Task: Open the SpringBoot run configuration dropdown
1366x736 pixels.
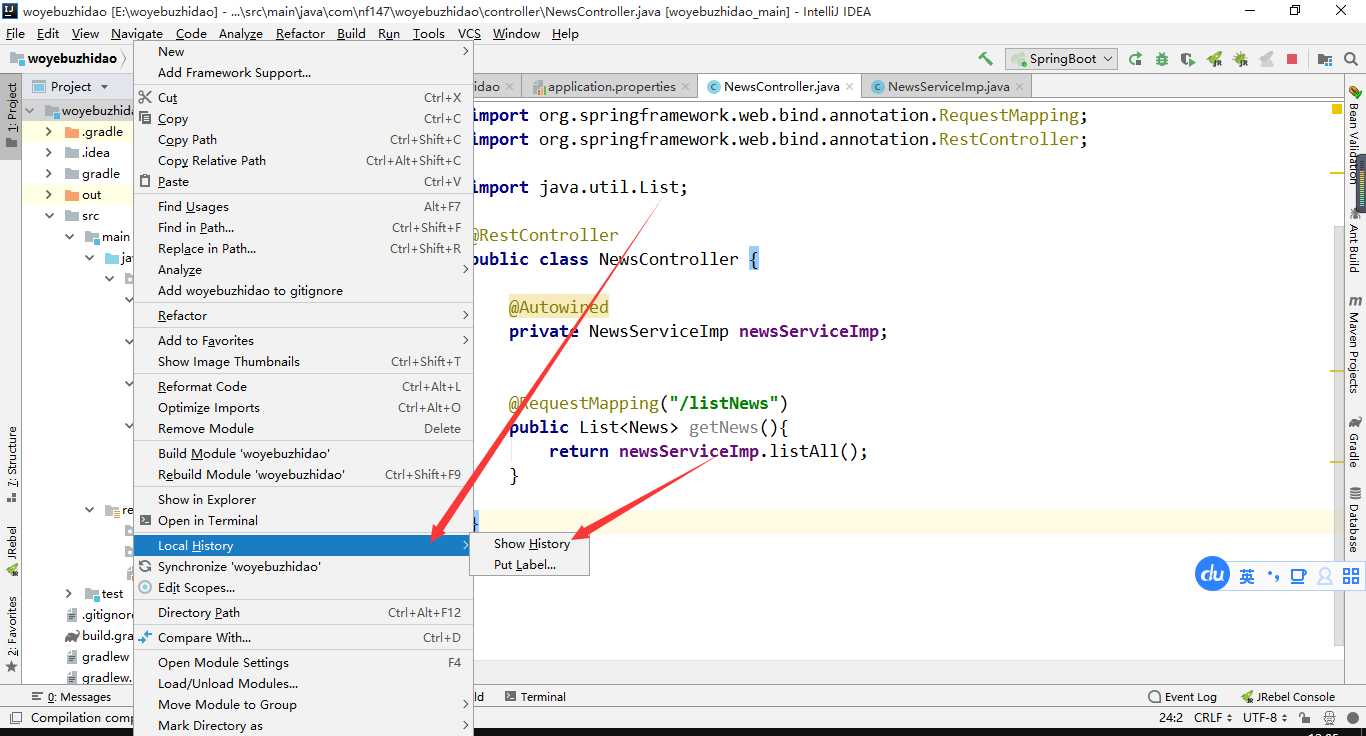Action: (x=1061, y=59)
